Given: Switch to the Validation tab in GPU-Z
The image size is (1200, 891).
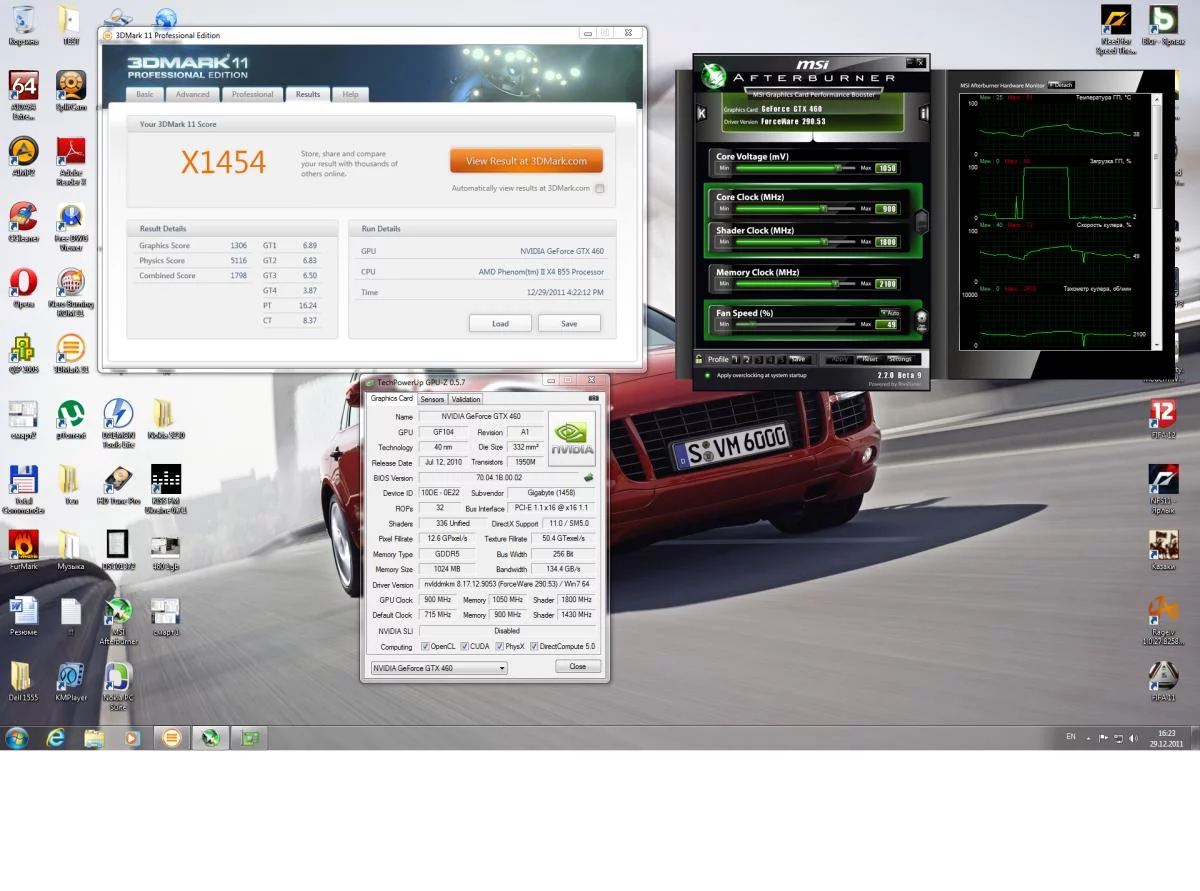Looking at the screenshot, I should coord(466,399).
